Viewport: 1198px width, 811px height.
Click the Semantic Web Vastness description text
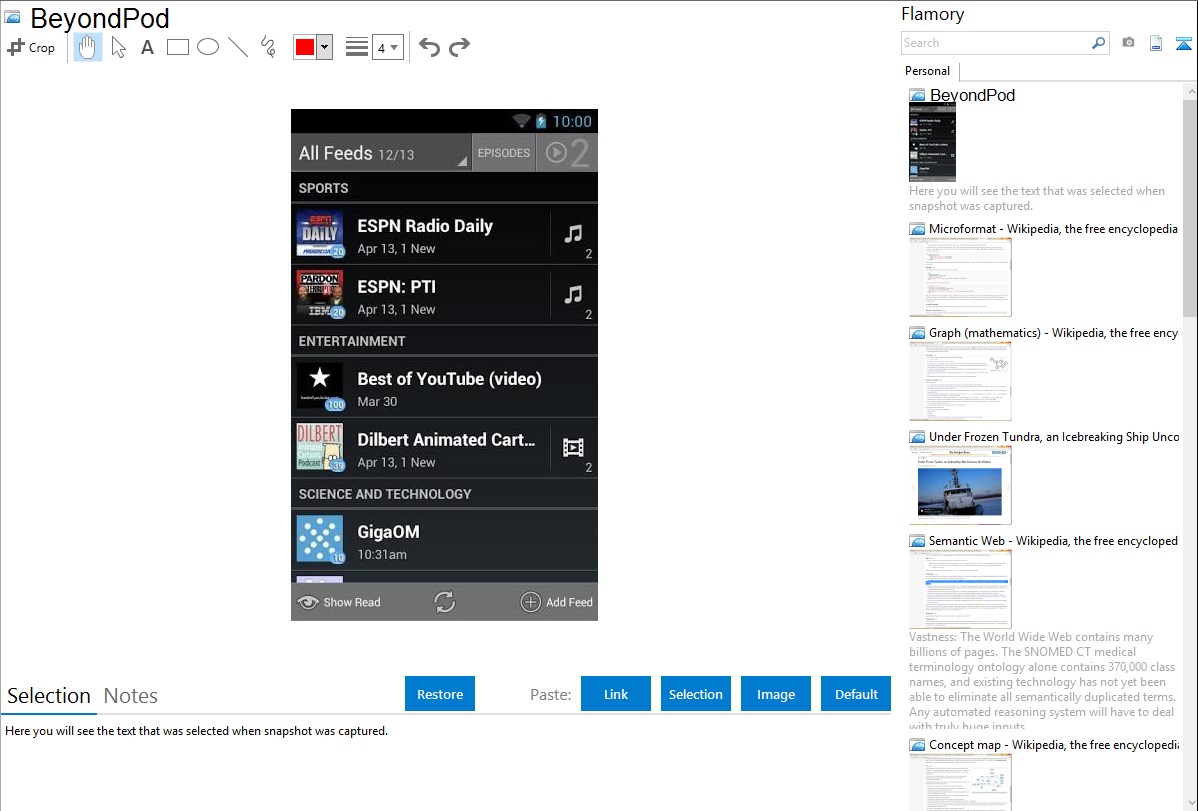1042,681
